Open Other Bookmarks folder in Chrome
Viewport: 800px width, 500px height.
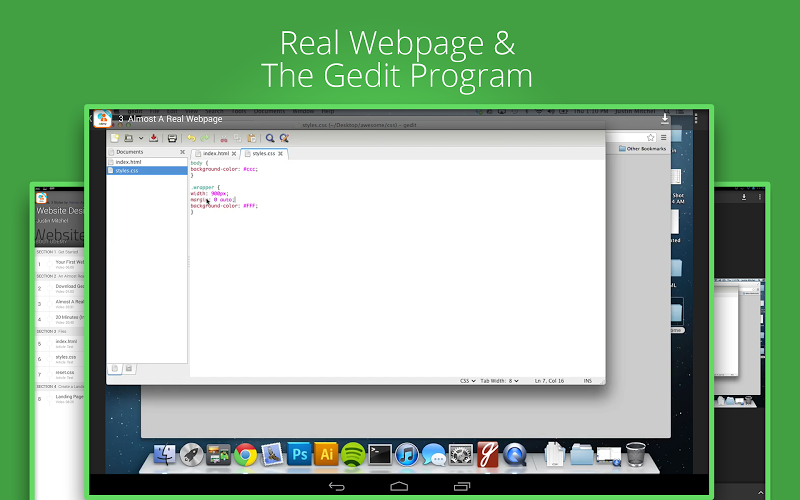pos(642,148)
